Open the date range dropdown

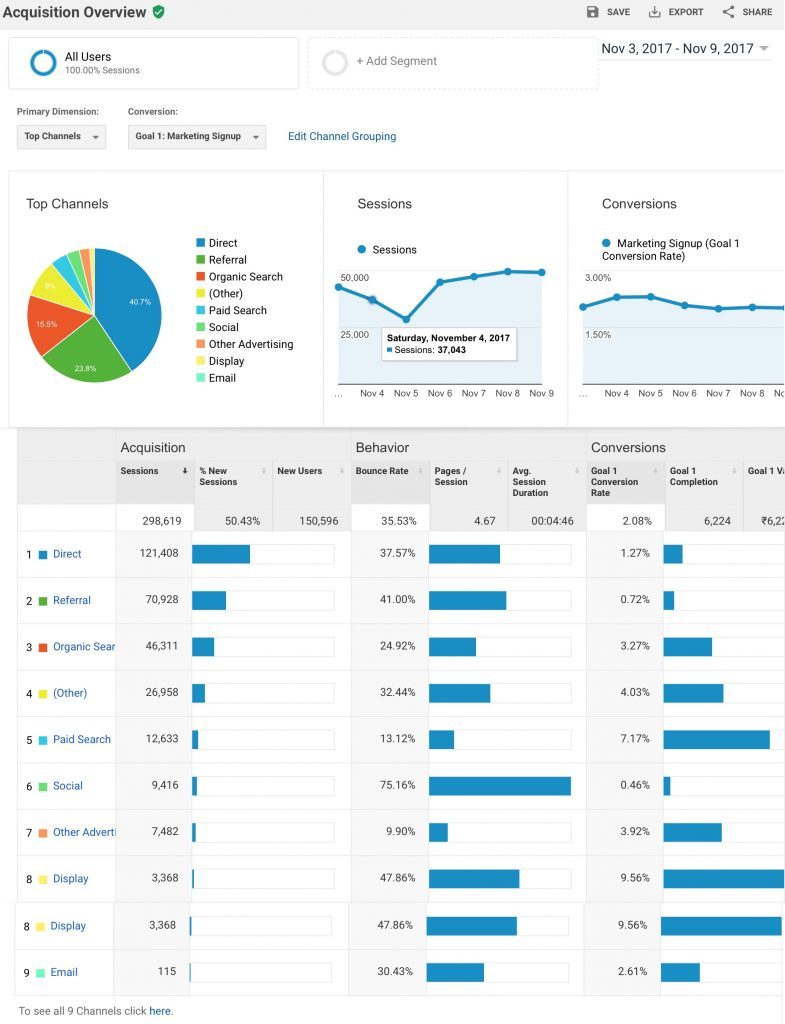click(x=684, y=49)
